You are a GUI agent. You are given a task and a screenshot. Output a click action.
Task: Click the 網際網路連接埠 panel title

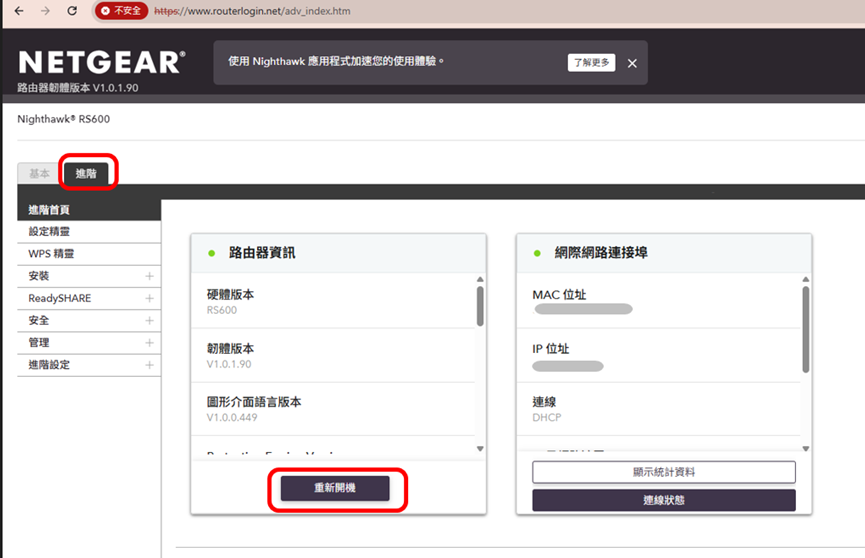point(601,253)
